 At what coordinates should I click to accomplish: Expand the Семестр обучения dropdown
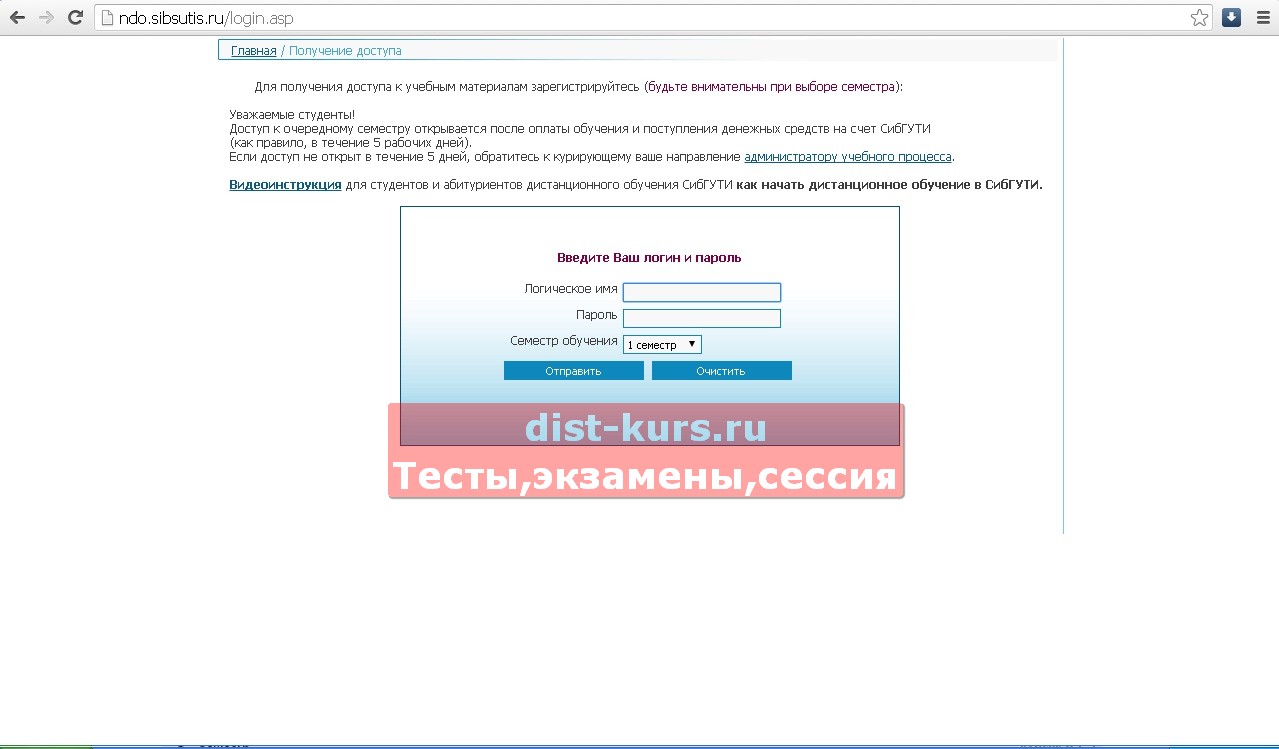click(662, 345)
